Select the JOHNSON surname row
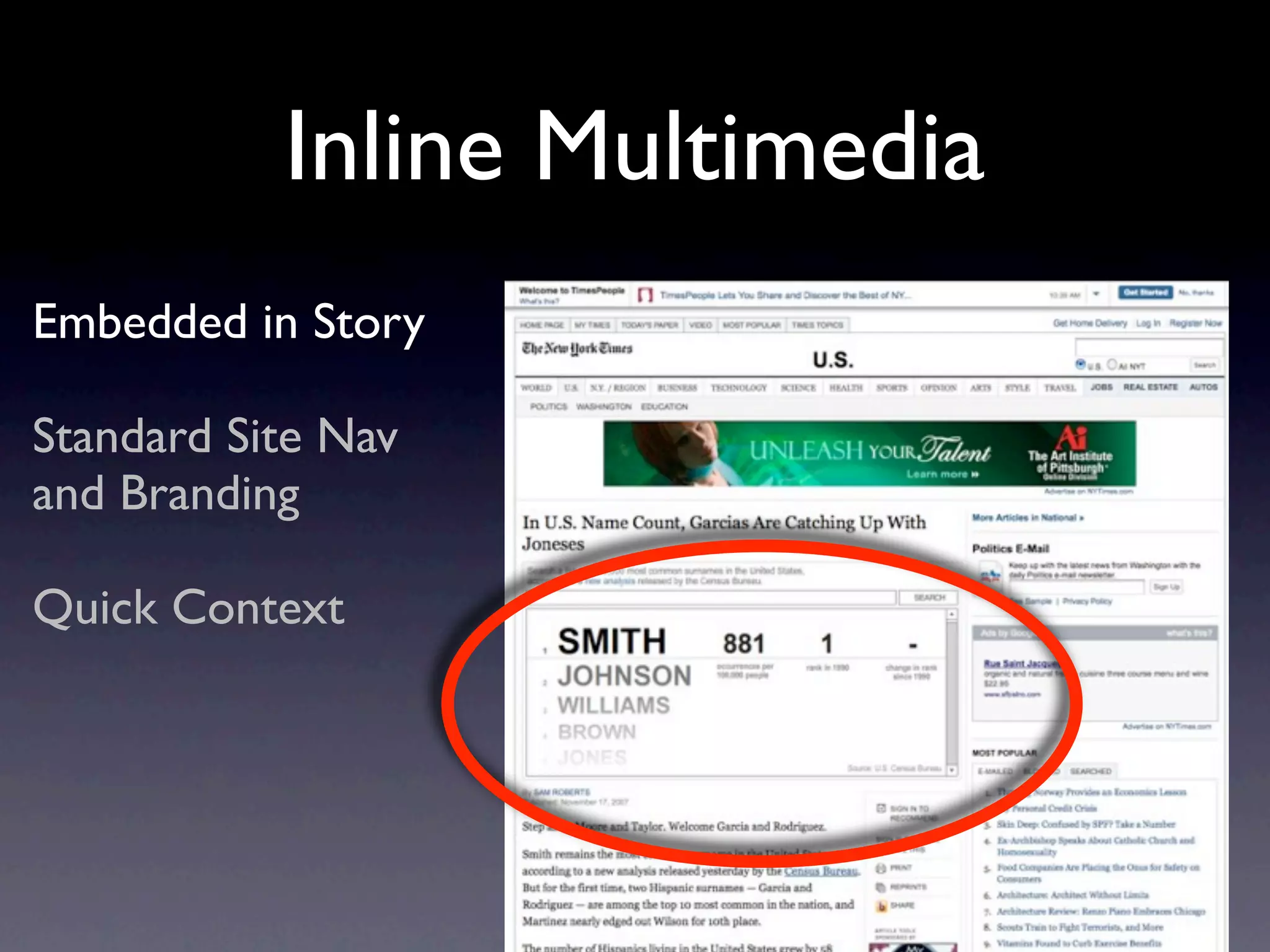 point(624,676)
